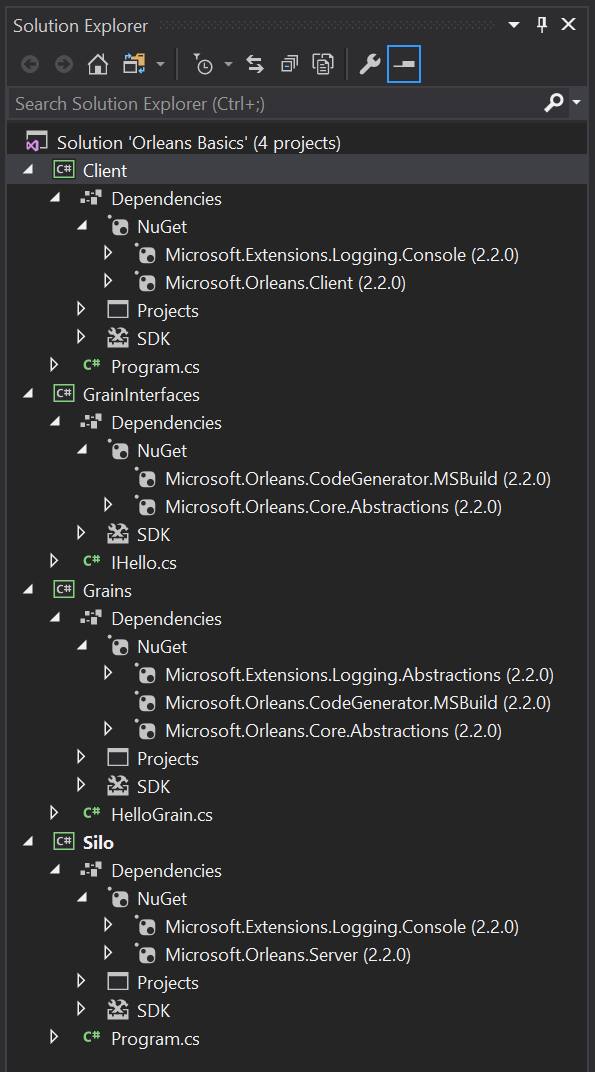The image size is (595, 1072).
Task: Click the Collapse All icon
Action: point(289,64)
